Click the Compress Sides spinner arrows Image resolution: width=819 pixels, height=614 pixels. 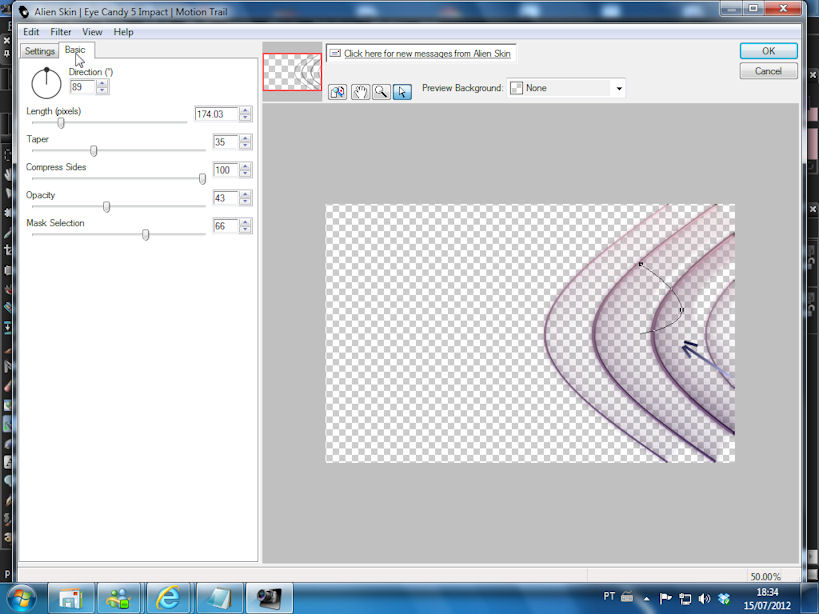pos(245,170)
